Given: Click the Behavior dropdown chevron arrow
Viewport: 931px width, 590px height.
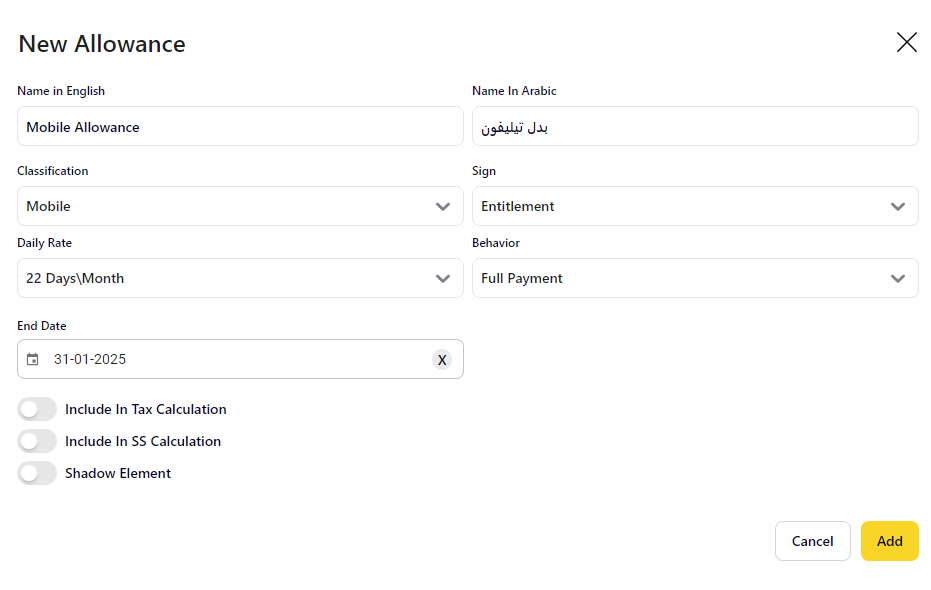Looking at the screenshot, I should pos(898,278).
